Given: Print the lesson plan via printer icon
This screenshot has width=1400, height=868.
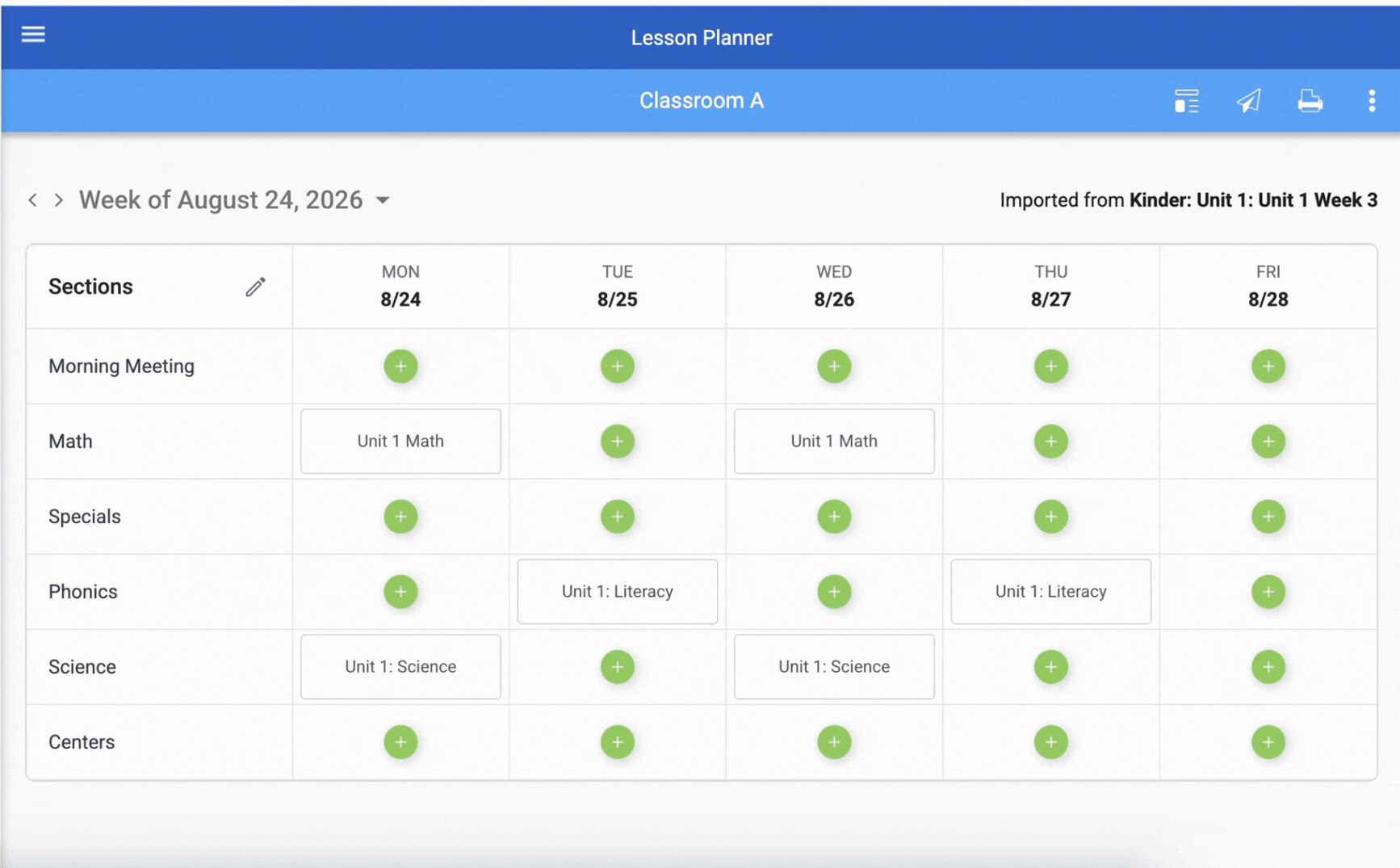Looking at the screenshot, I should (x=1310, y=101).
